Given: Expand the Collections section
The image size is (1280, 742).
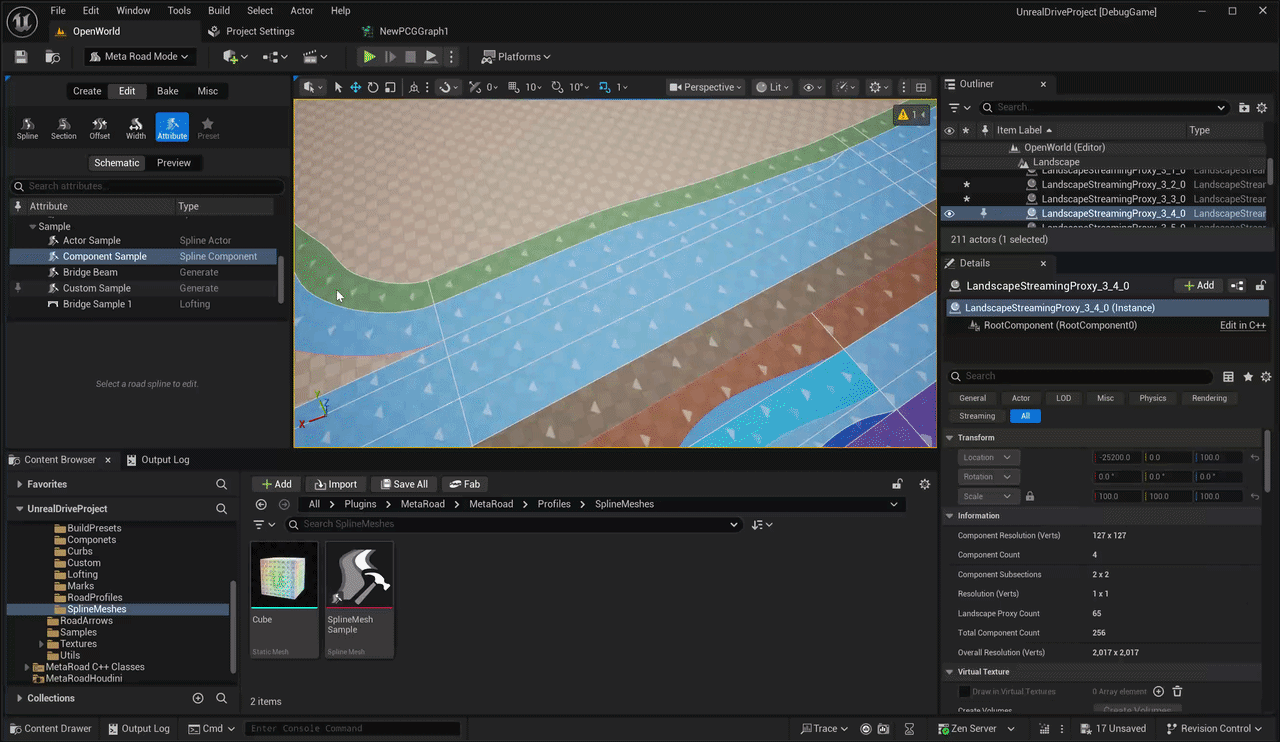Looking at the screenshot, I should coord(19,698).
